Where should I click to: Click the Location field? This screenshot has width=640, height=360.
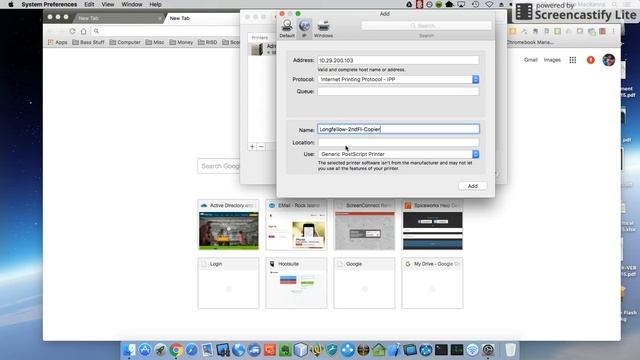tap(398, 142)
